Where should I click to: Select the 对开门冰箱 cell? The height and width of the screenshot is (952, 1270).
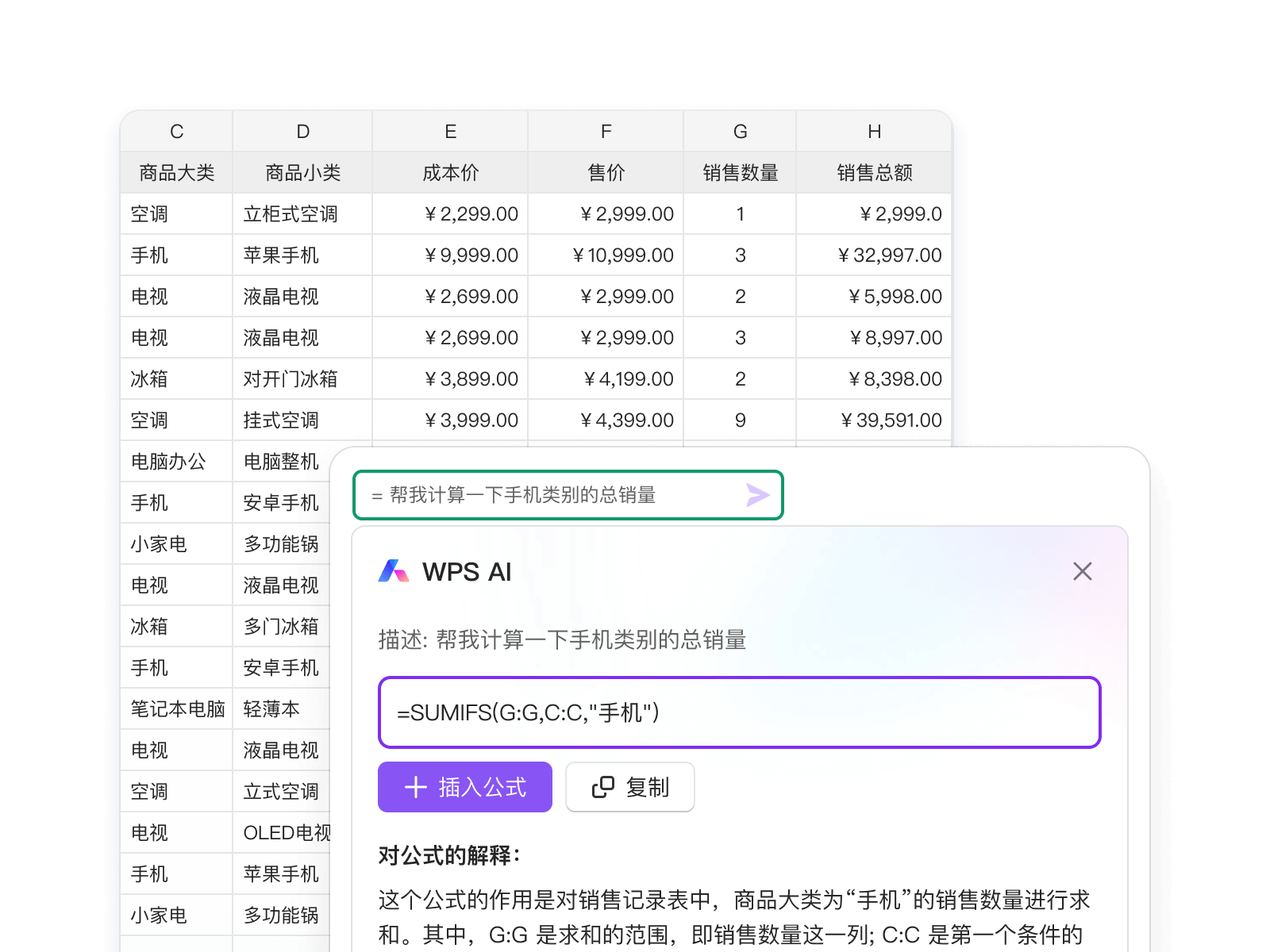302,378
